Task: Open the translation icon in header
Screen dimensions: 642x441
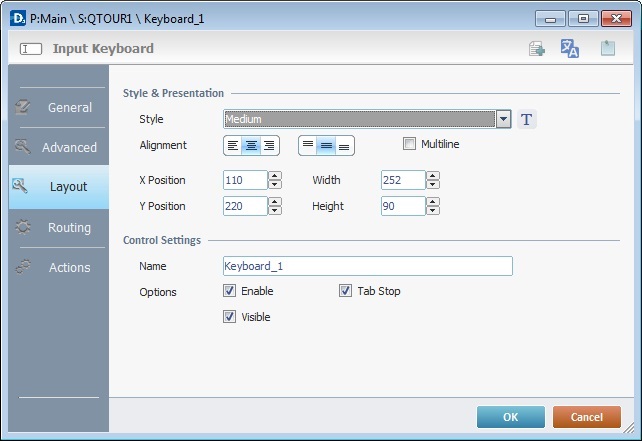Action: point(570,48)
